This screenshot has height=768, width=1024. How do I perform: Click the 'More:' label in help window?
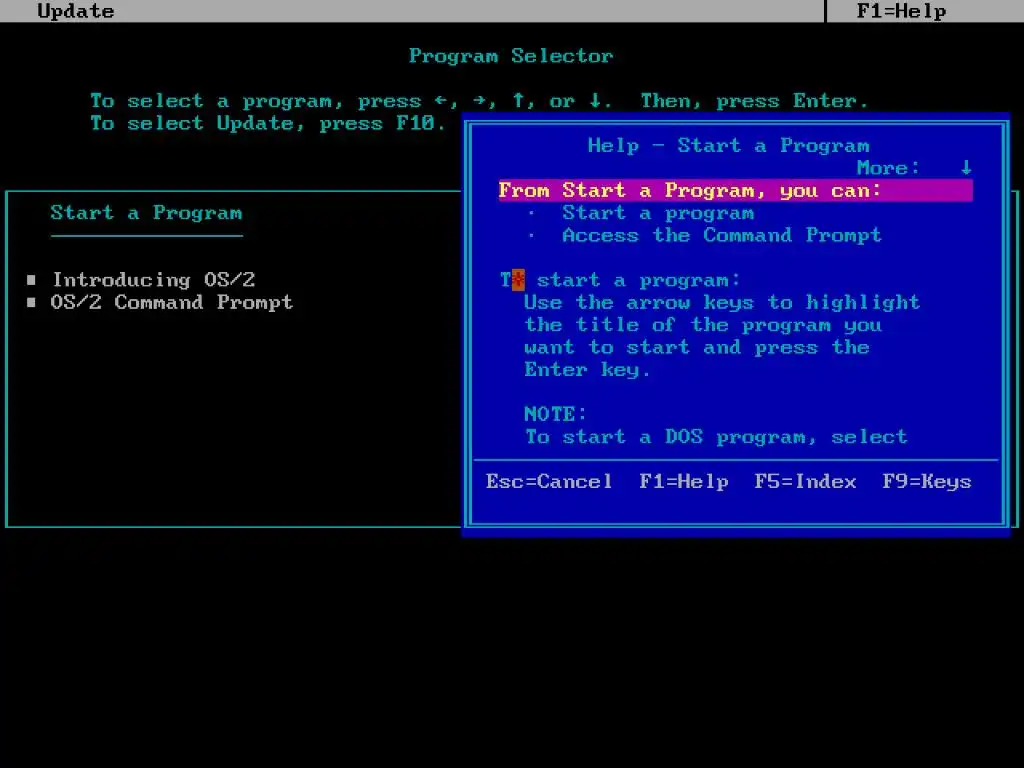[888, 168]
